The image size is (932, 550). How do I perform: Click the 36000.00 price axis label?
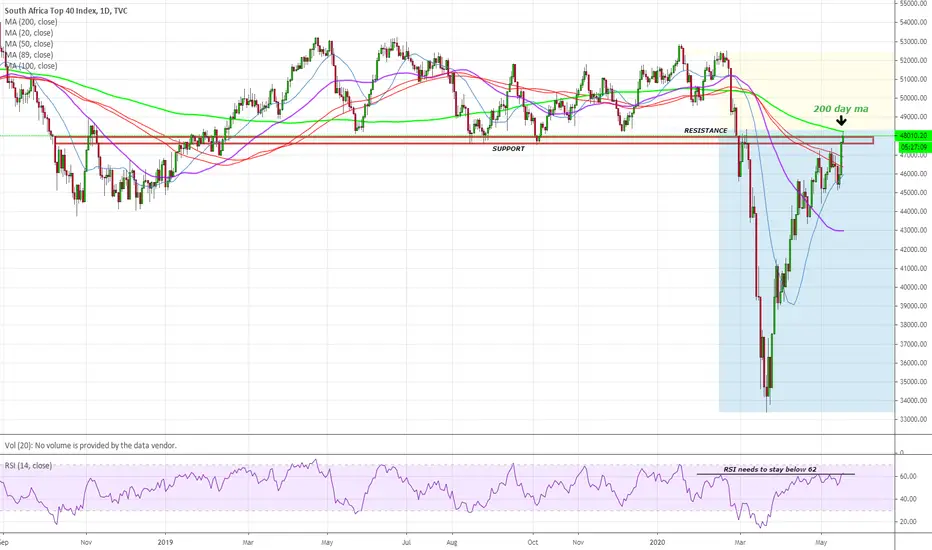click(x=914, y=363)
